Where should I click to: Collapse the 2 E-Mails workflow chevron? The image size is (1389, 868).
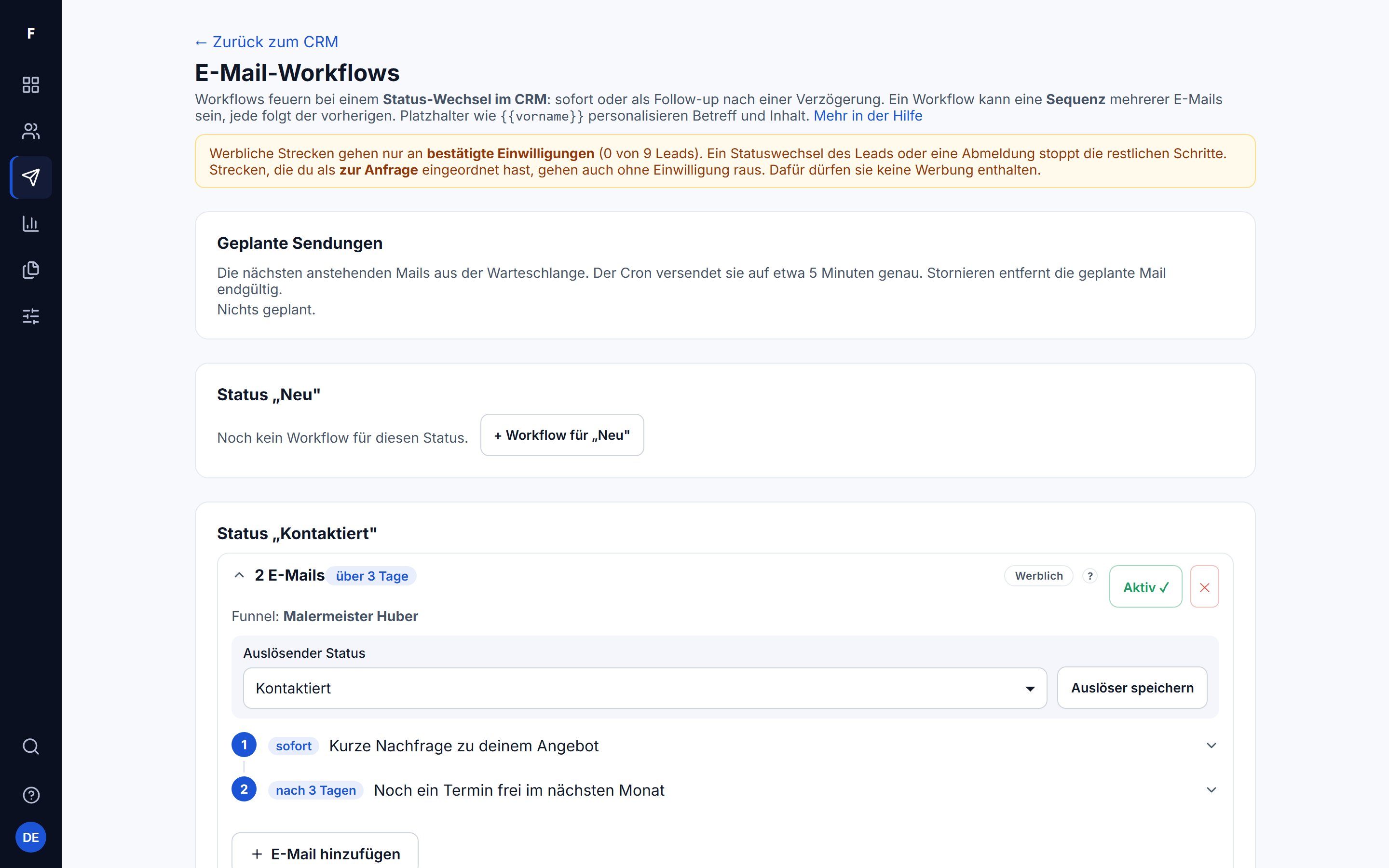[239, 575]
